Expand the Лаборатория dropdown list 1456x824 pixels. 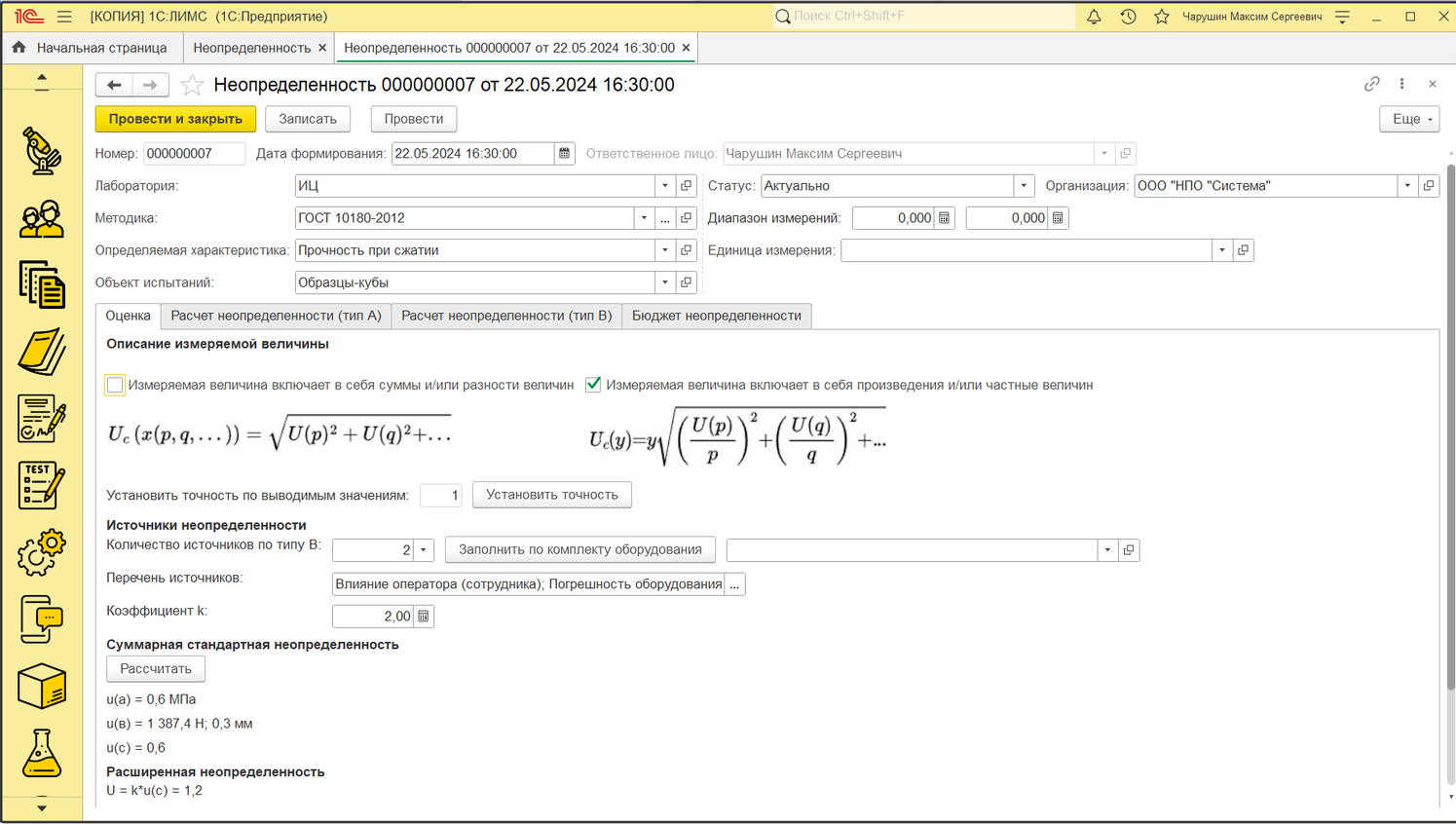coord(665,186)
